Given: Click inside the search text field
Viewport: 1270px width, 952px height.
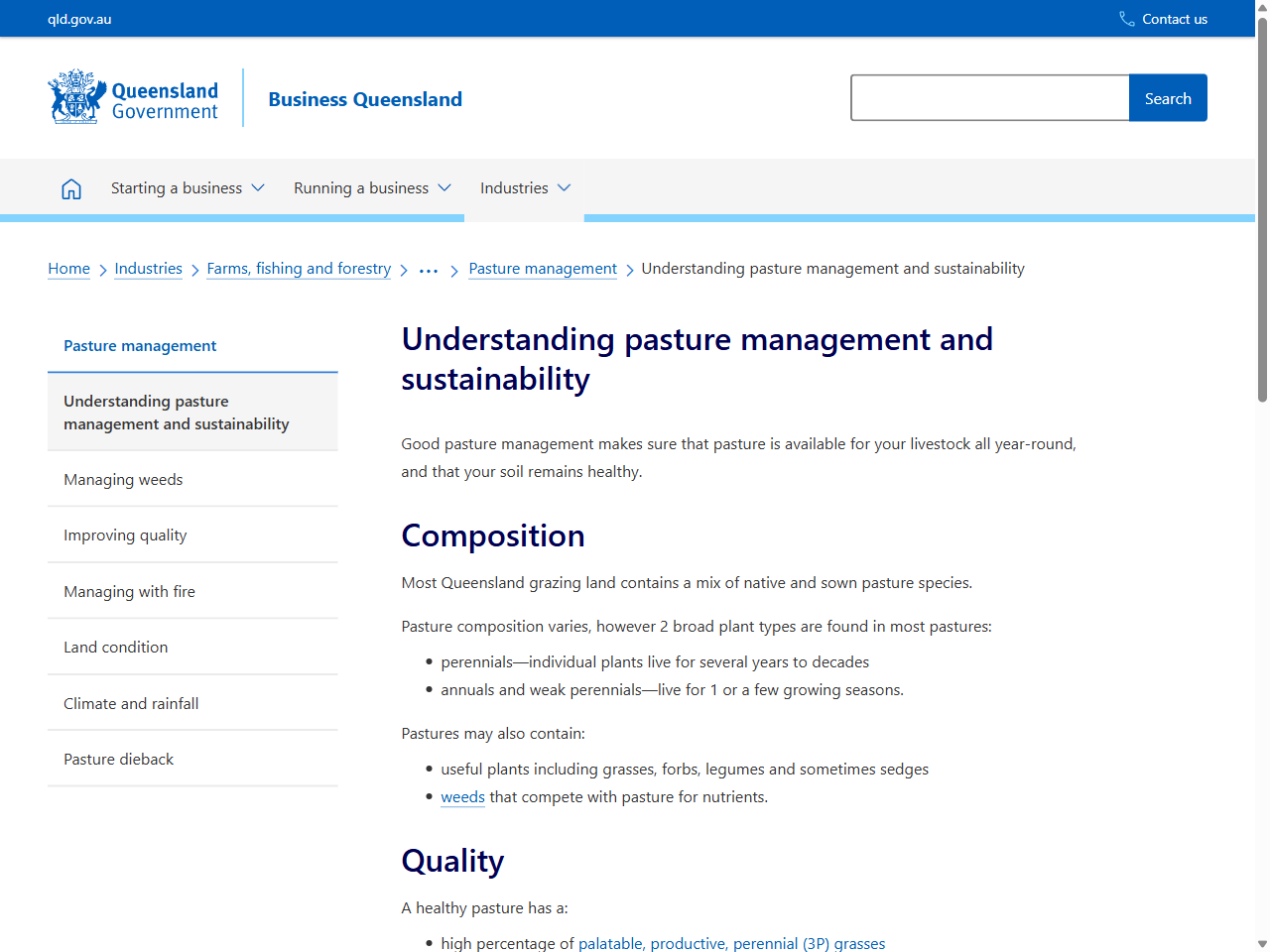Looking at the screenshot, I should [989, 97].
